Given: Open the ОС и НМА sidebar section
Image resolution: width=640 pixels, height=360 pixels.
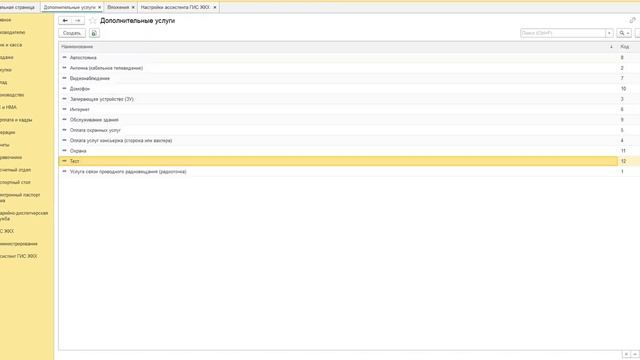Looking at the screenshot, I should 8,107.
